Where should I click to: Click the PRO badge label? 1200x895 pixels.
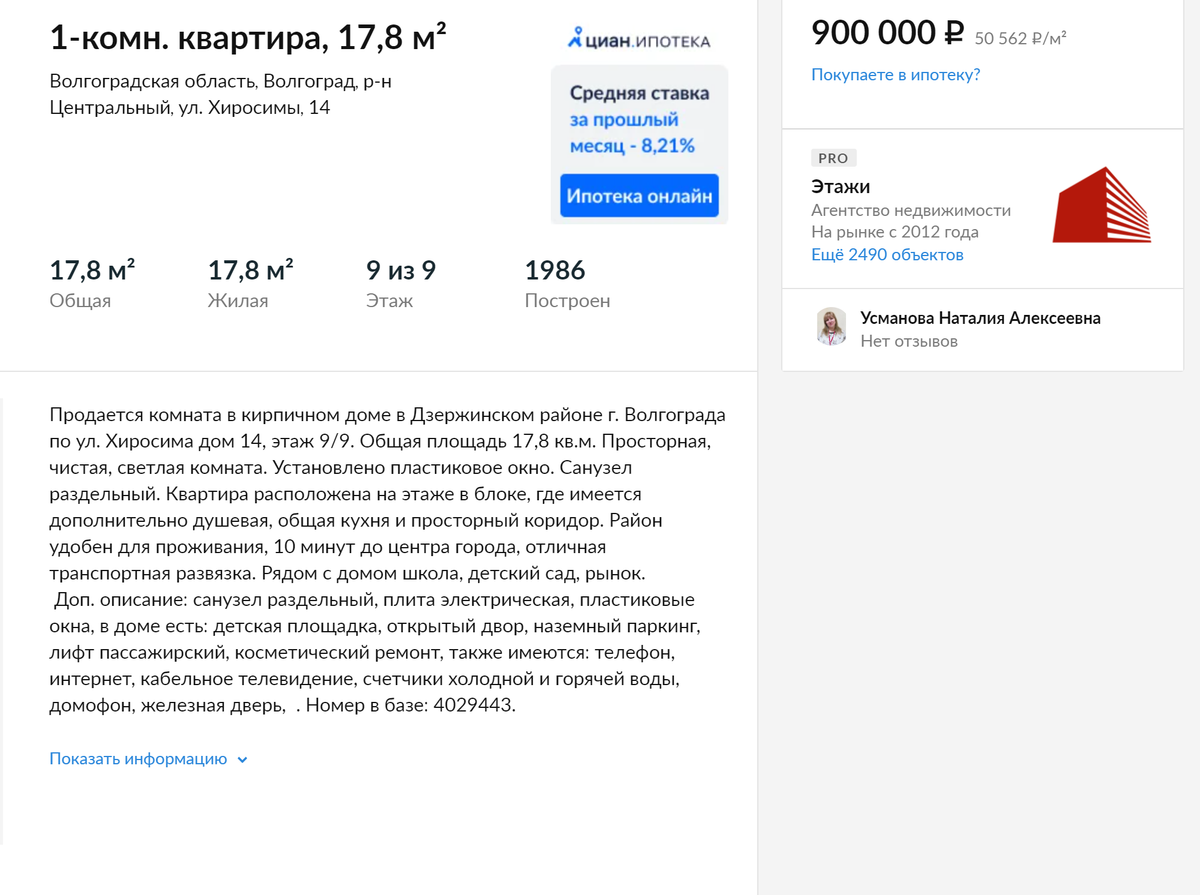[833, 158]
